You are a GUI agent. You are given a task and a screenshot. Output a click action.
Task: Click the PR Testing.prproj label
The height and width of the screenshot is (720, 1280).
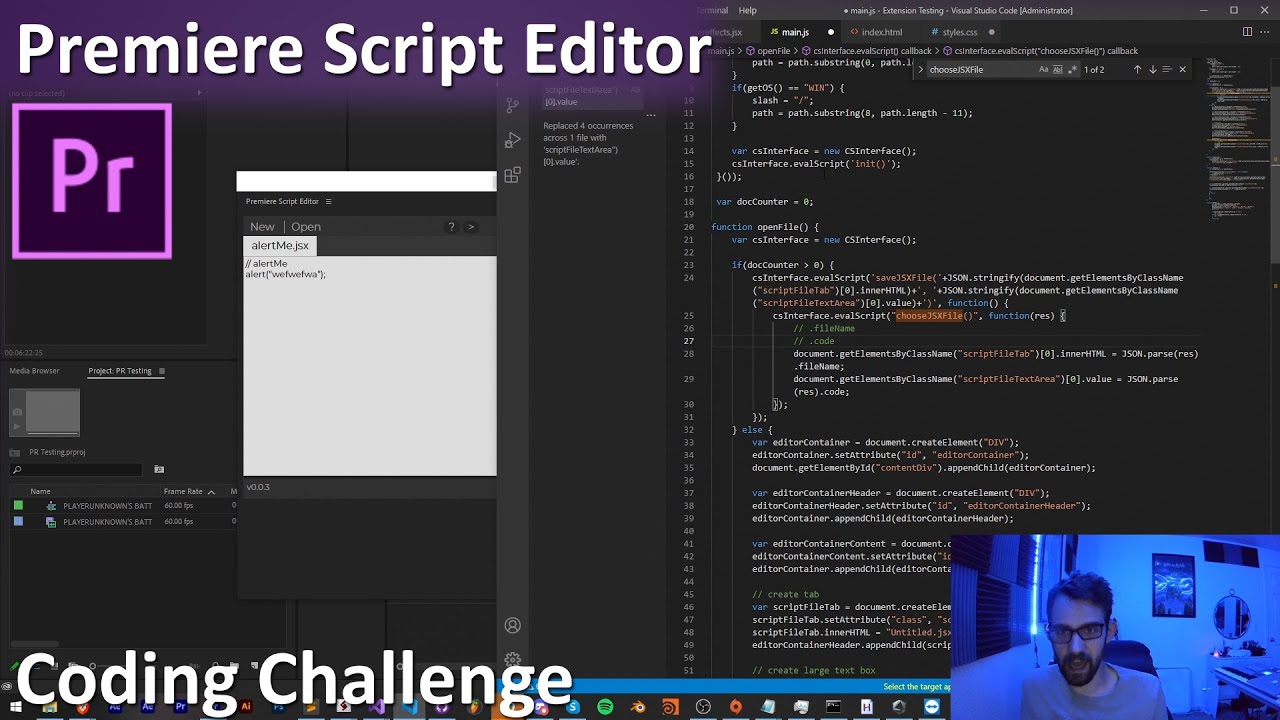point(57,452)
